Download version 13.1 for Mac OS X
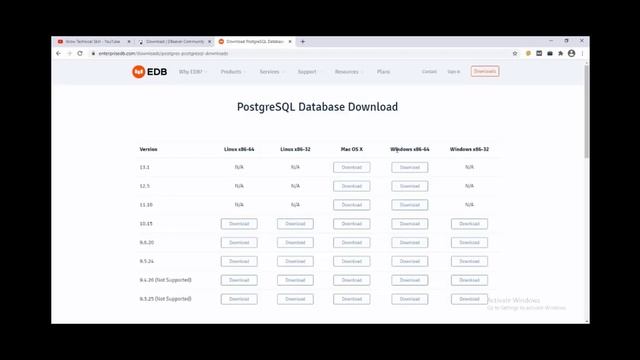The width and height of the screenshot is (640, 360). [351, 167]
